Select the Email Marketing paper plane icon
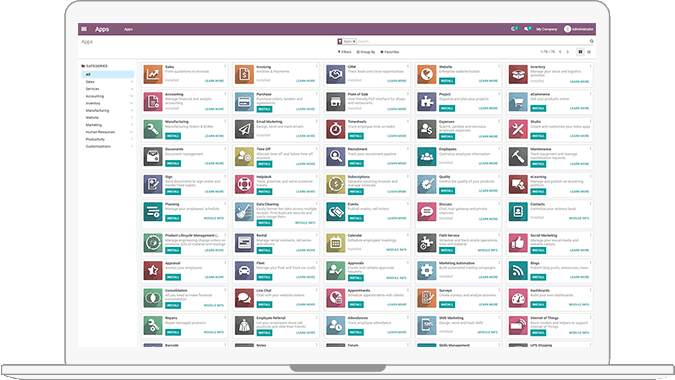This screenshot has width=675, height=380. [244, 130]
